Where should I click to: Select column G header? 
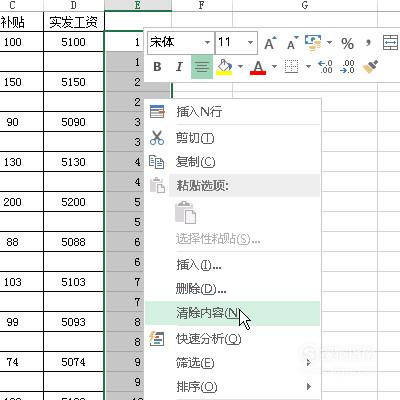tap(305, 5)
